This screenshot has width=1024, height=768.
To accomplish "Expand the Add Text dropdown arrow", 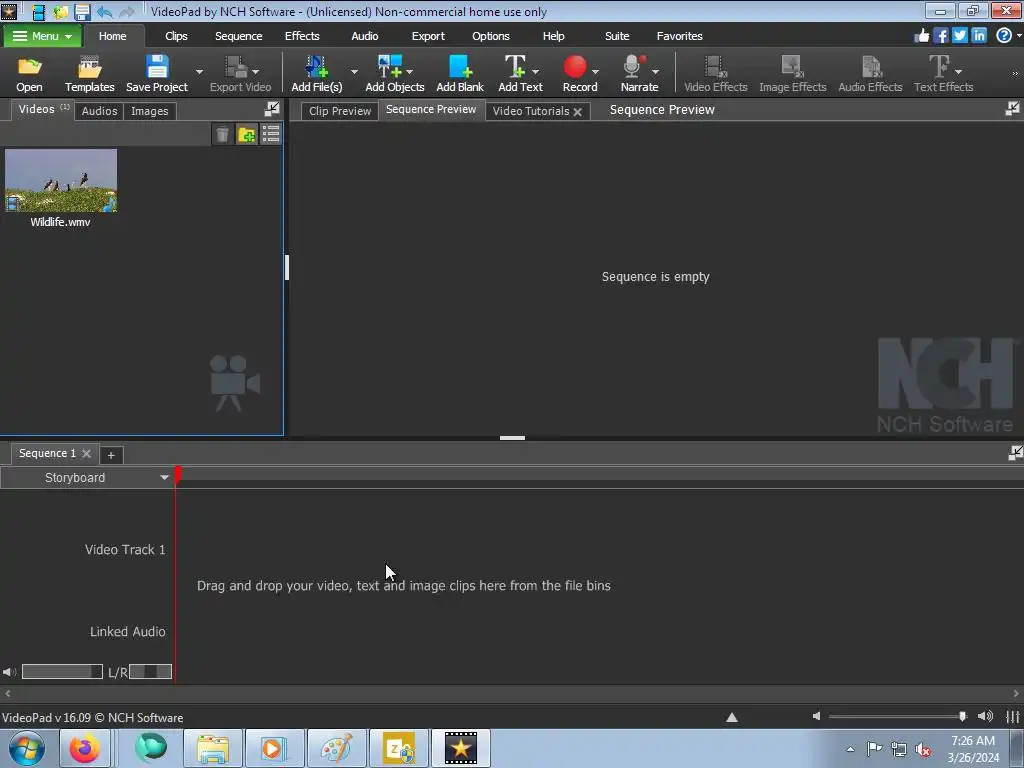I will point(536,71).
